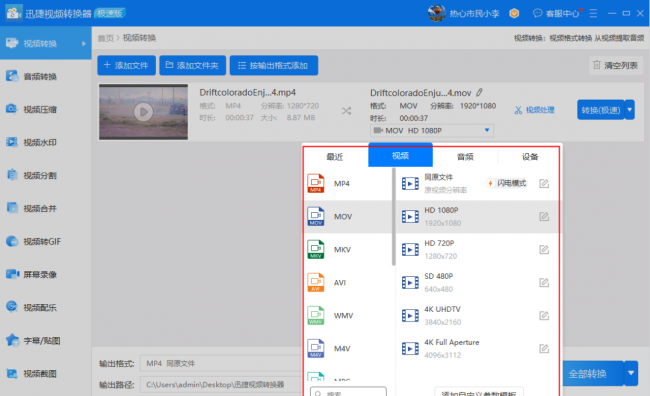The width and height of the screenshot is (650, 396).
Task: Open 视频分割 in the sidebar
Action: [x=45, y=175]
